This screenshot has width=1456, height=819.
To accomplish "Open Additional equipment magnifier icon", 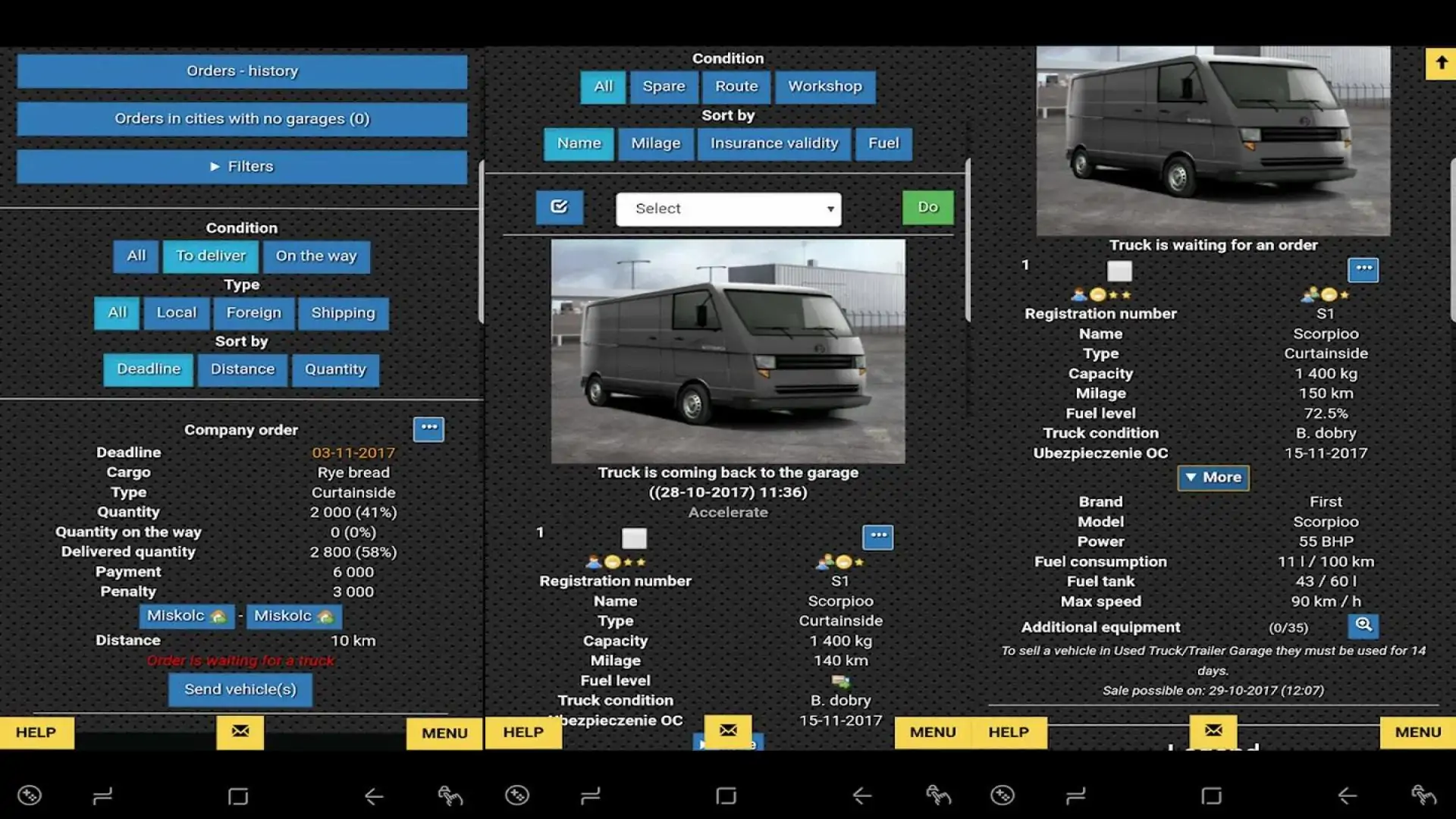I will tap(1363, 626).
